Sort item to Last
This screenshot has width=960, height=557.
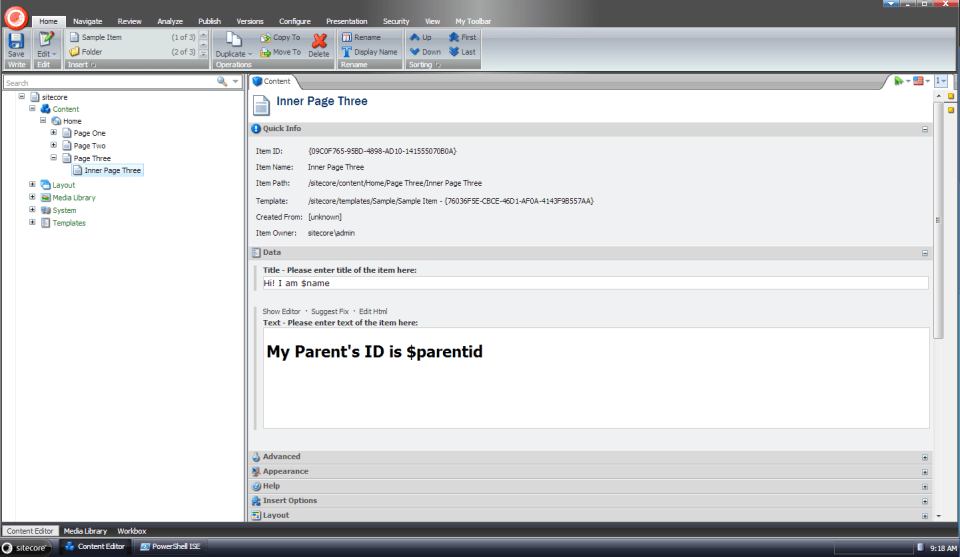(x=462, y=52)
